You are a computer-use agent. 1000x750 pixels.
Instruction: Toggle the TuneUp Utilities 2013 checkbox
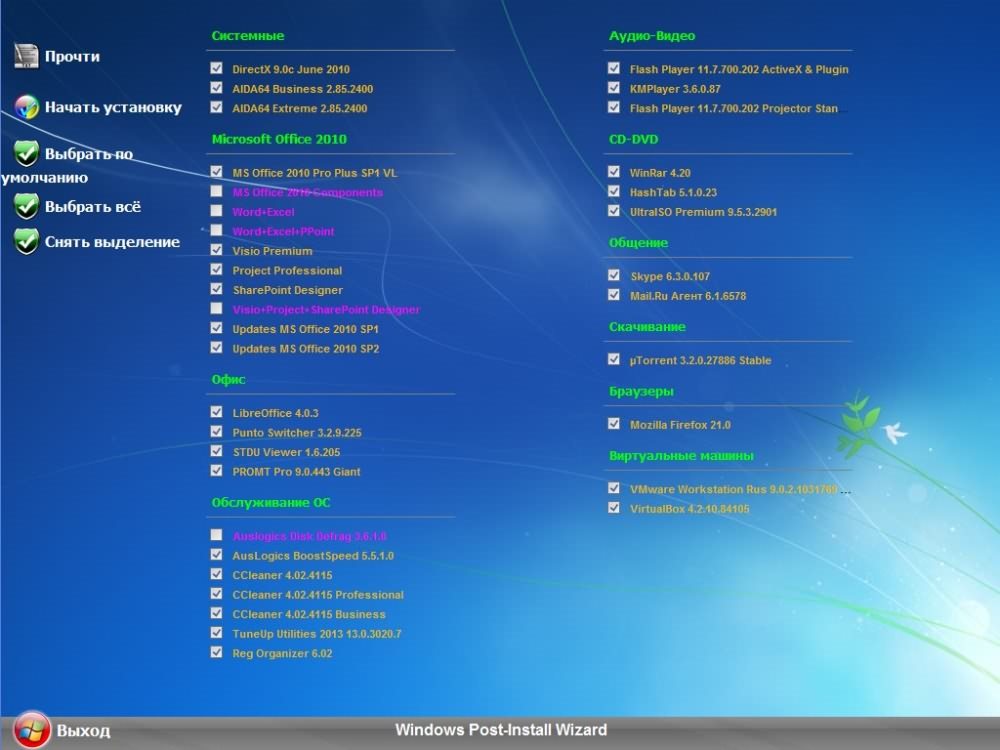pyautogui.click(x=217, y=633)
